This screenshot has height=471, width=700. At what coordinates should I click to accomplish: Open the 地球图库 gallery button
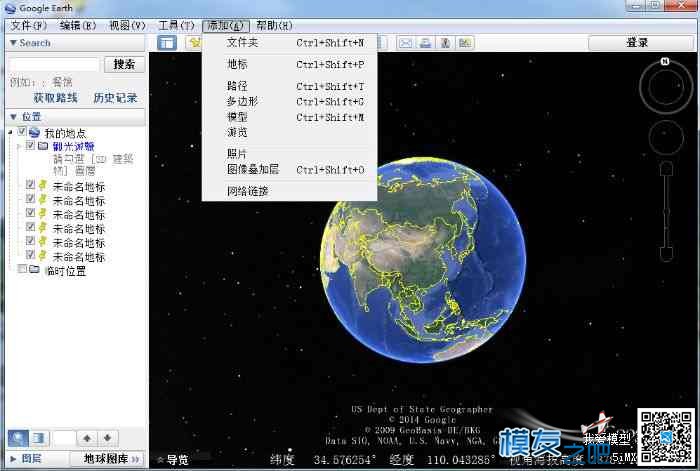(107, 459)
